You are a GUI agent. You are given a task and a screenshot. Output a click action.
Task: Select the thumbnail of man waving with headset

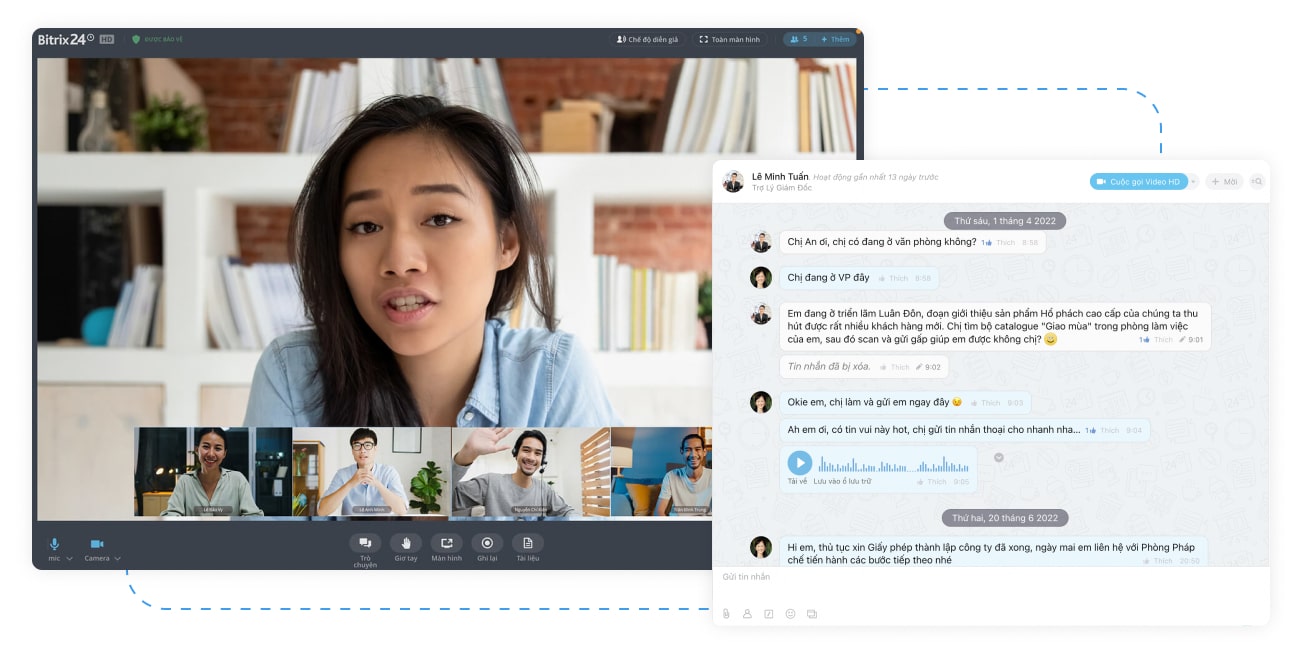coord(531,472)
